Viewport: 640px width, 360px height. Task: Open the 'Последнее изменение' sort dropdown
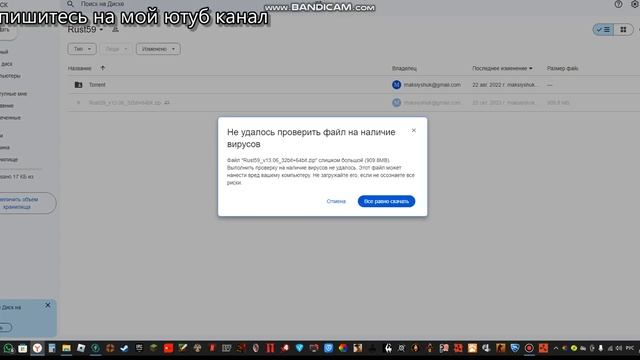[x=502, y=68]
